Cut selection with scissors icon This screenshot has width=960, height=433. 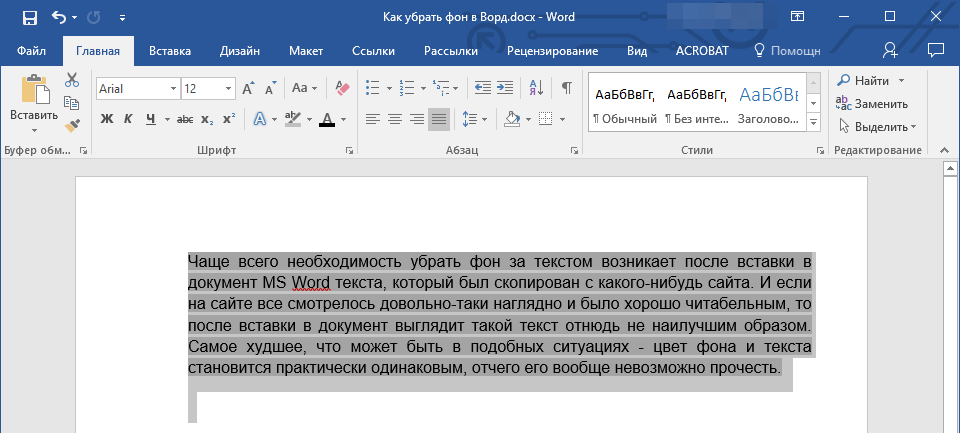[x=72, y=80]
